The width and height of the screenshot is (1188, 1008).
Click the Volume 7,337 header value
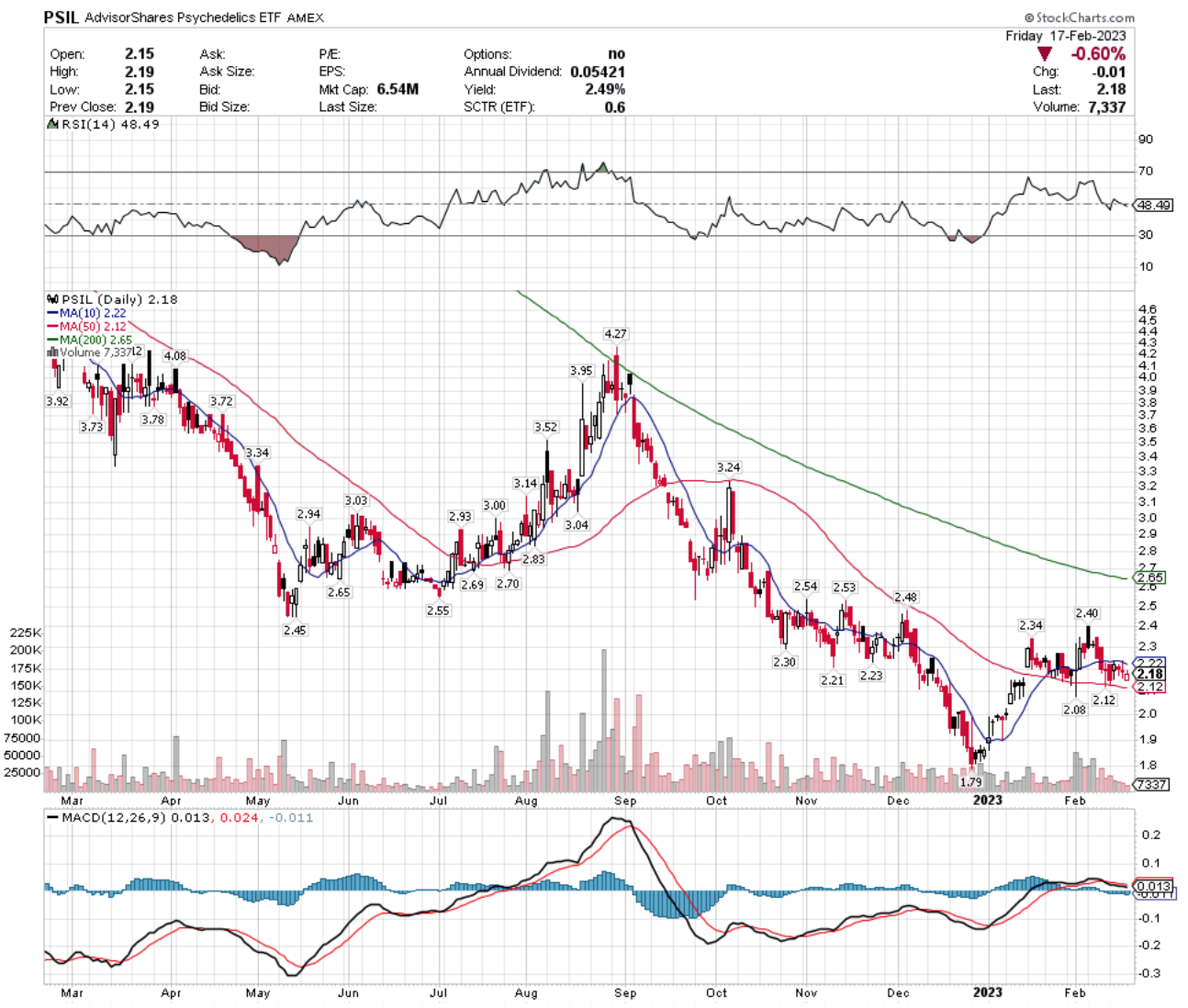(x=1105, y=106)
